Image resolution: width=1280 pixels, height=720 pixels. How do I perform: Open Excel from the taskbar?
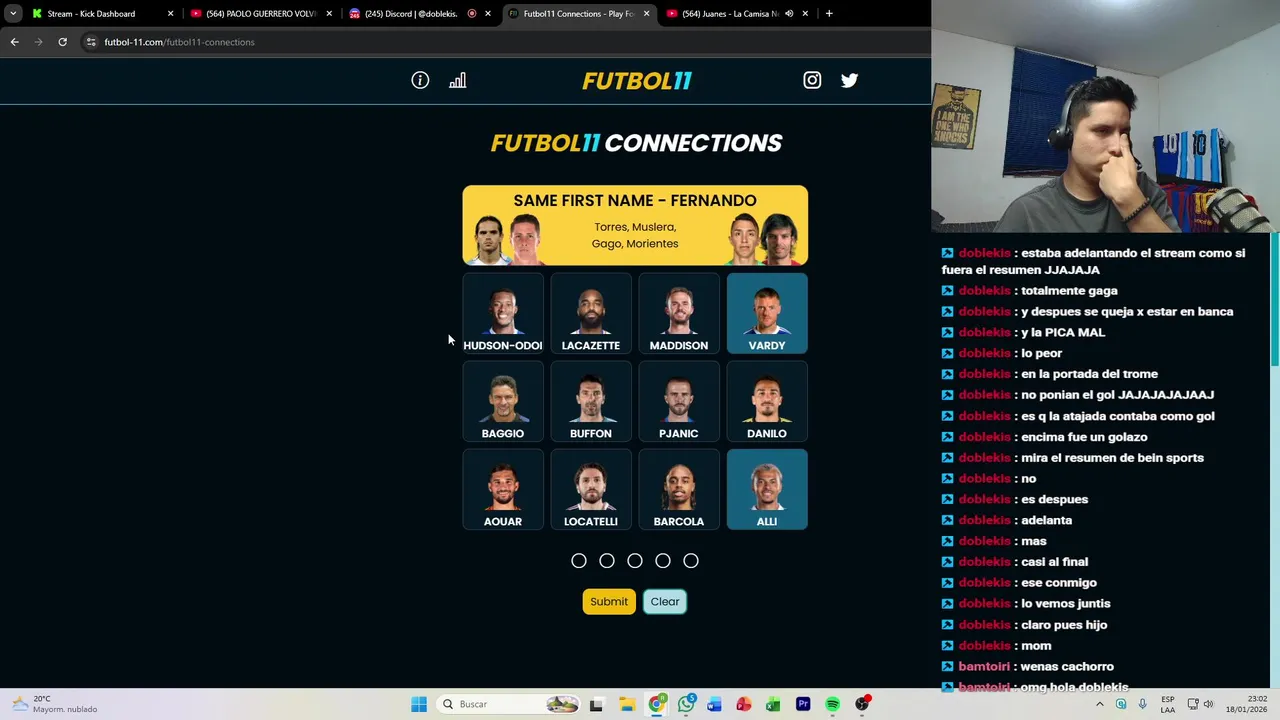pos(773,704)
